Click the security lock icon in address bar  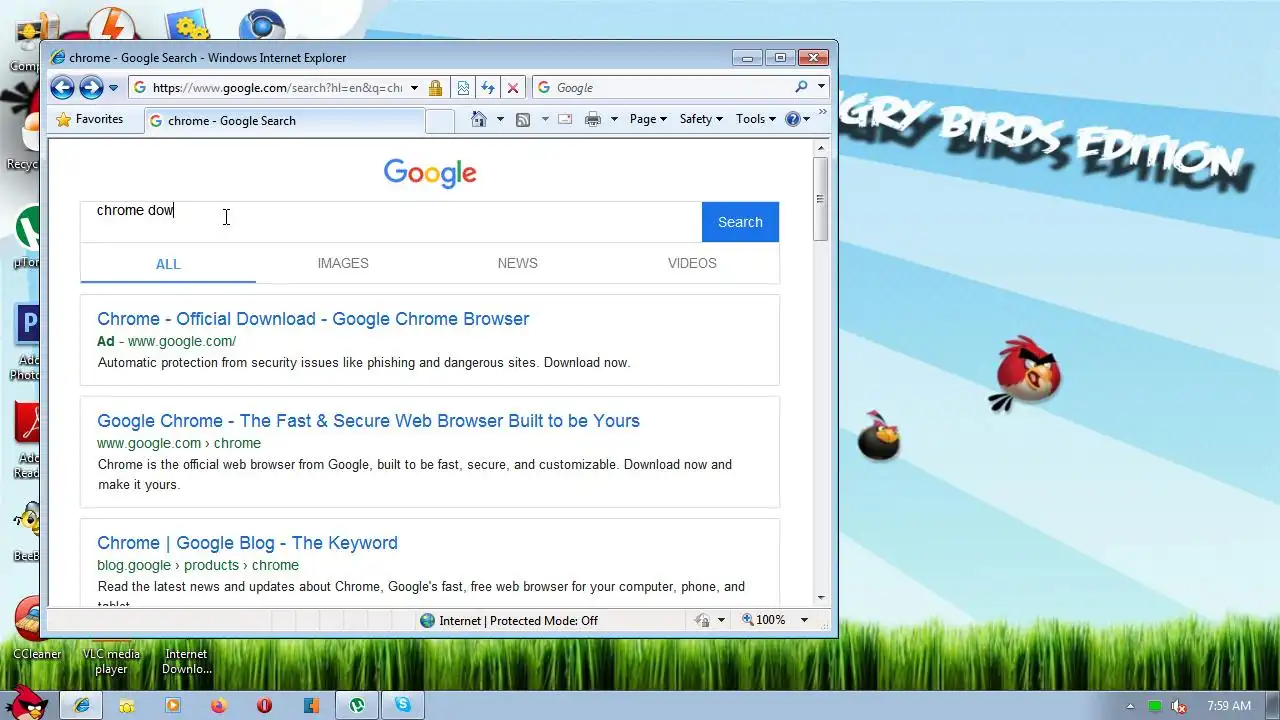tap(435, 88)
